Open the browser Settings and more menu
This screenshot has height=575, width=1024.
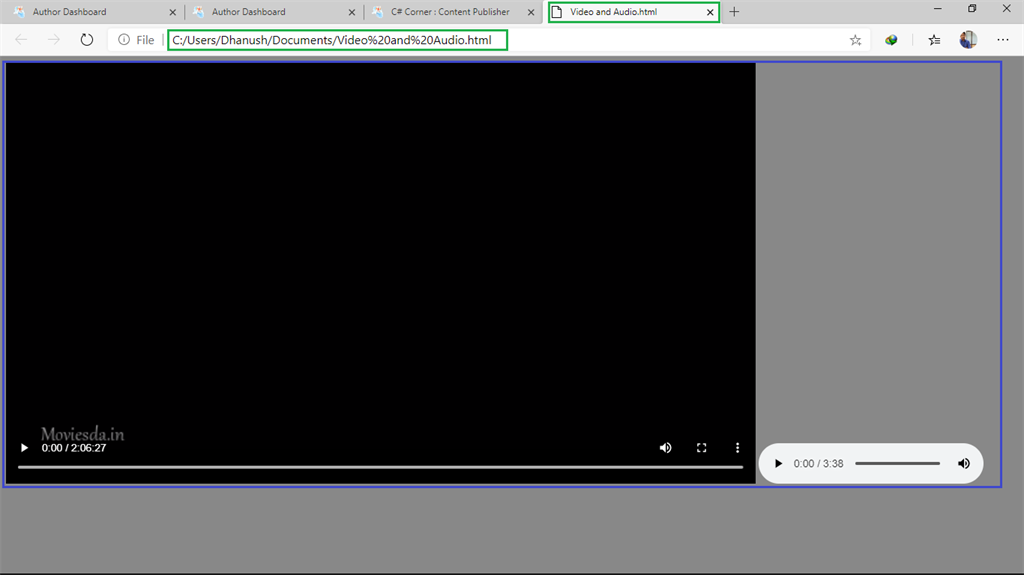(x=1002, y=40)
